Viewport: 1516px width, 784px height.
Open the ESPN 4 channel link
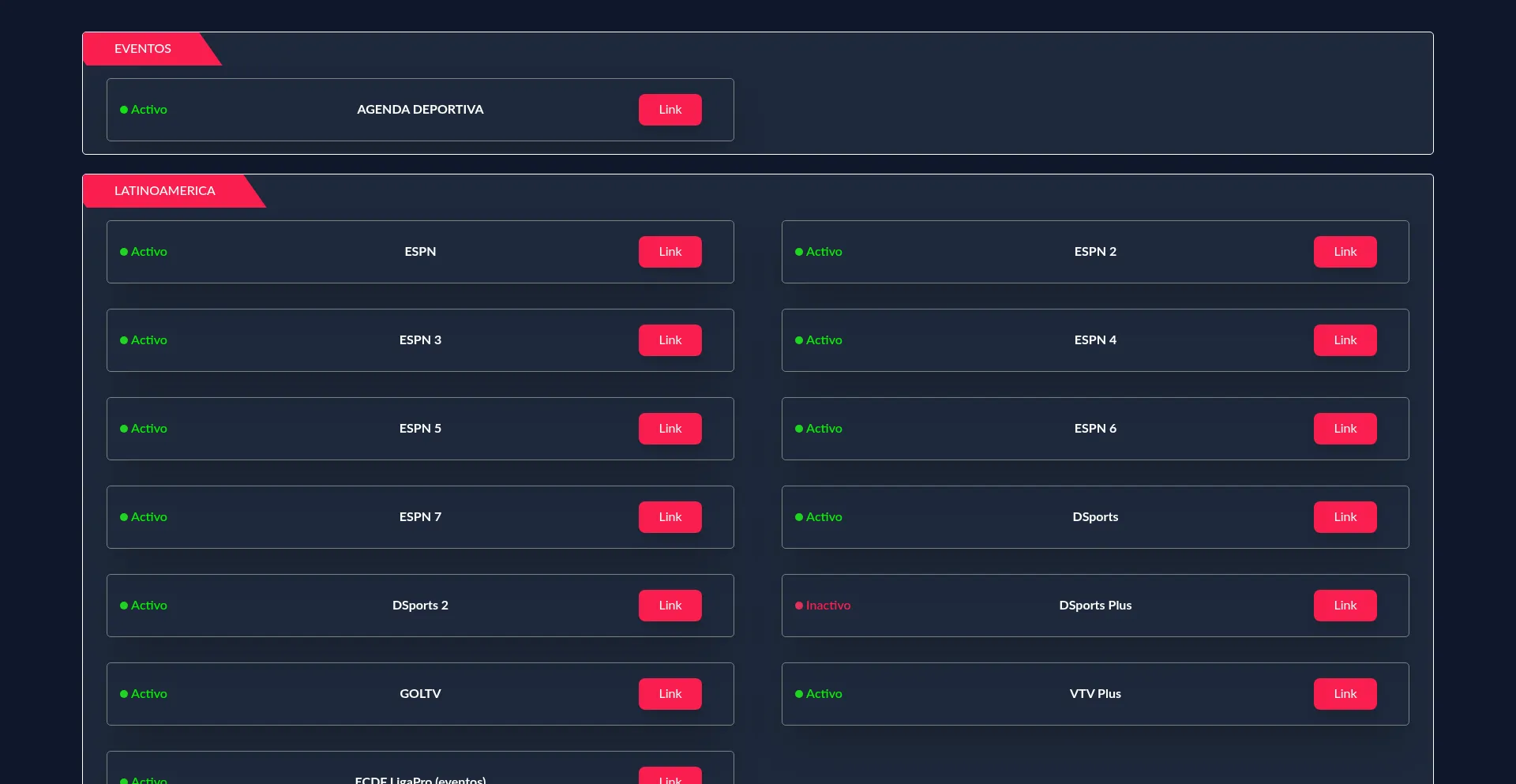(x=1345, y=340)
